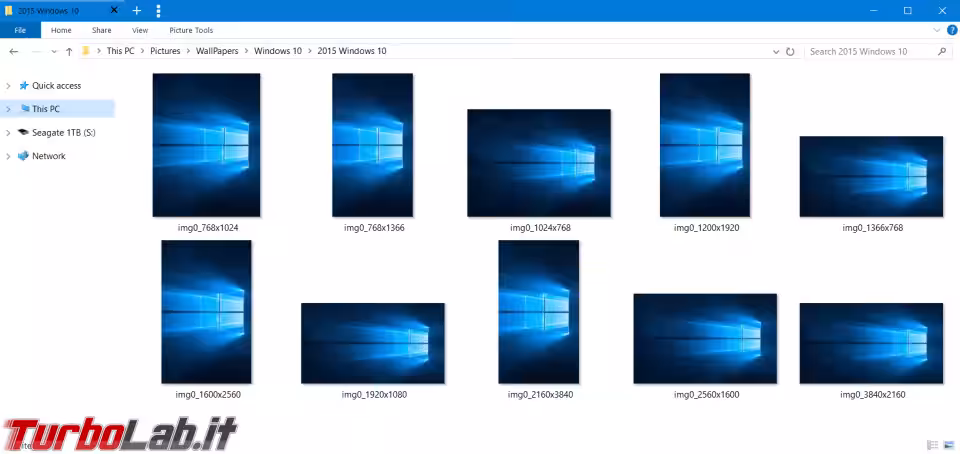Viewport: 960px width, 454px height.
Task: Open chevron after WallPapers breadcrumb
Action: (246, 51)
